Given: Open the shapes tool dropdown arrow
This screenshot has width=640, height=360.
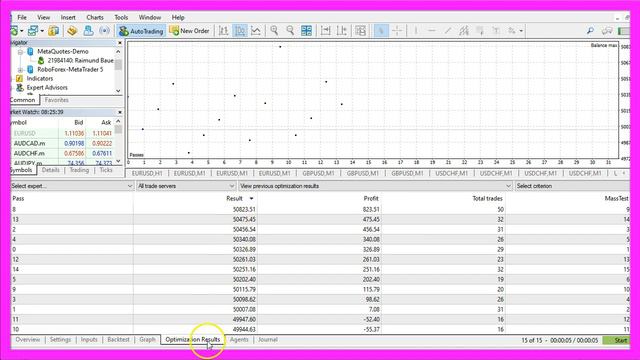Looking at the screenshot, I should pyautogui.click(x=521, y=31).
